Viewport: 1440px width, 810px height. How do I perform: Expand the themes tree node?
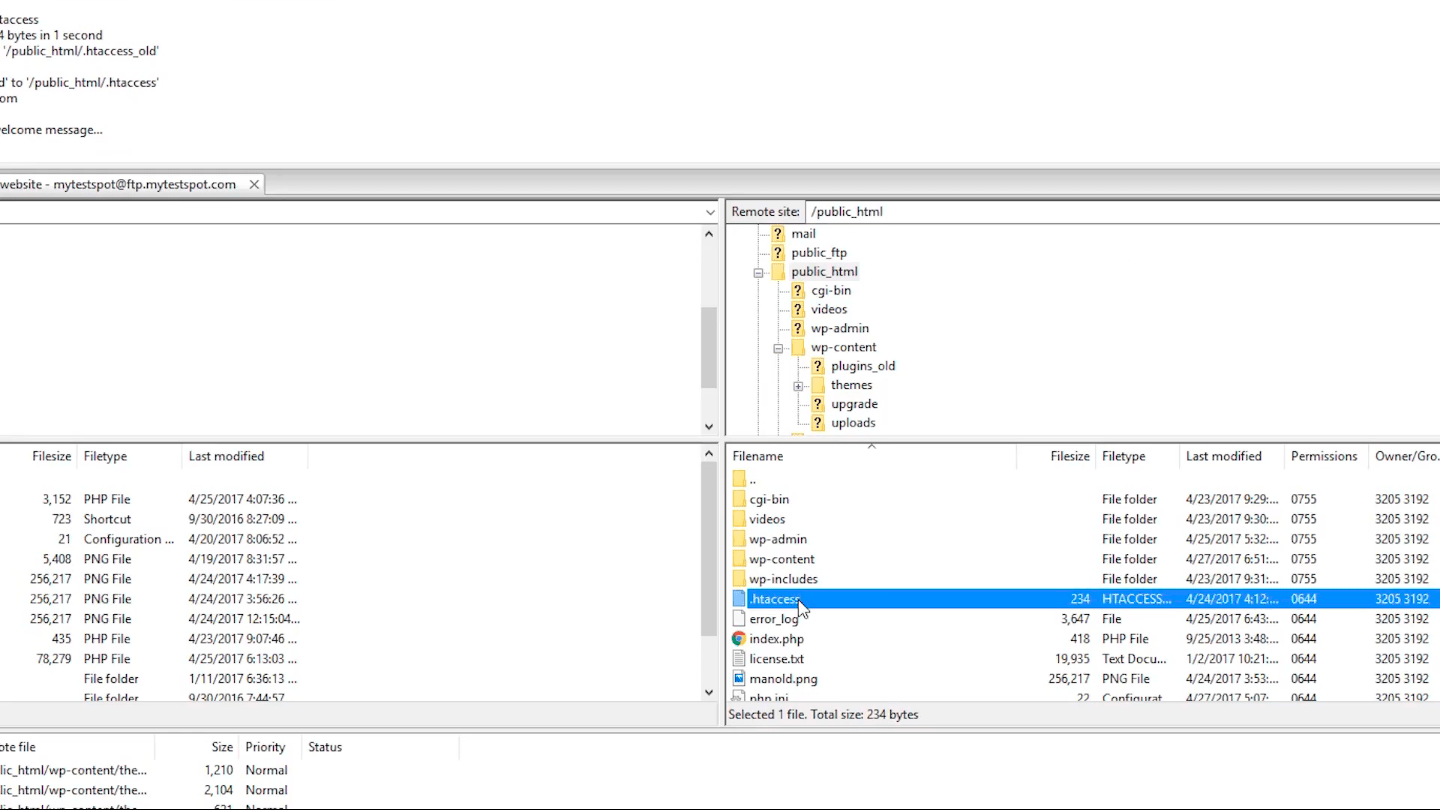point(798,386)
